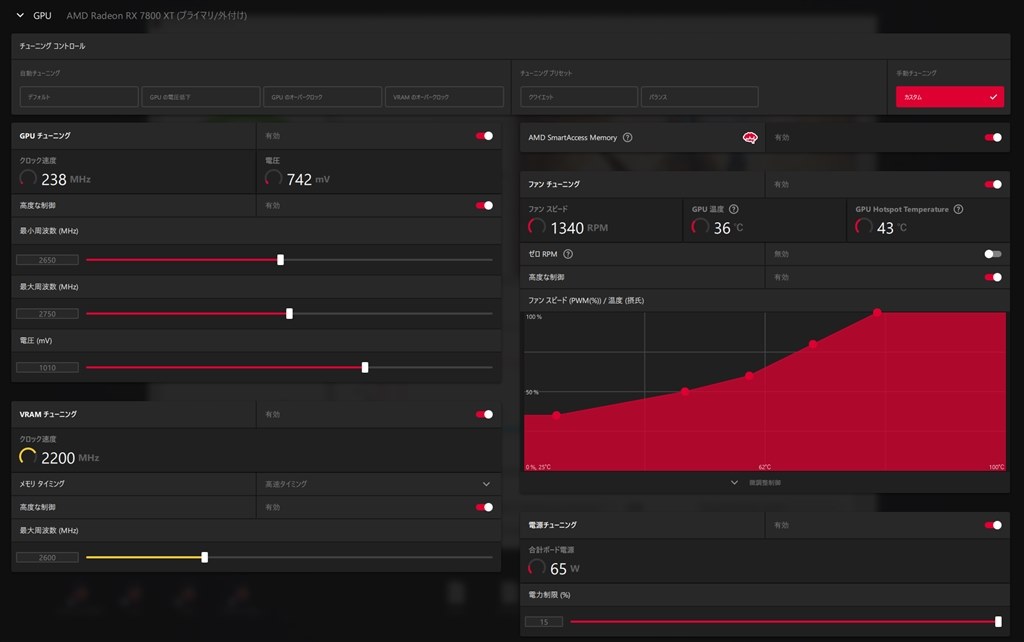
Task: Click the GPU のオーバークロック auto tuning button
Action: coord(323,97)
